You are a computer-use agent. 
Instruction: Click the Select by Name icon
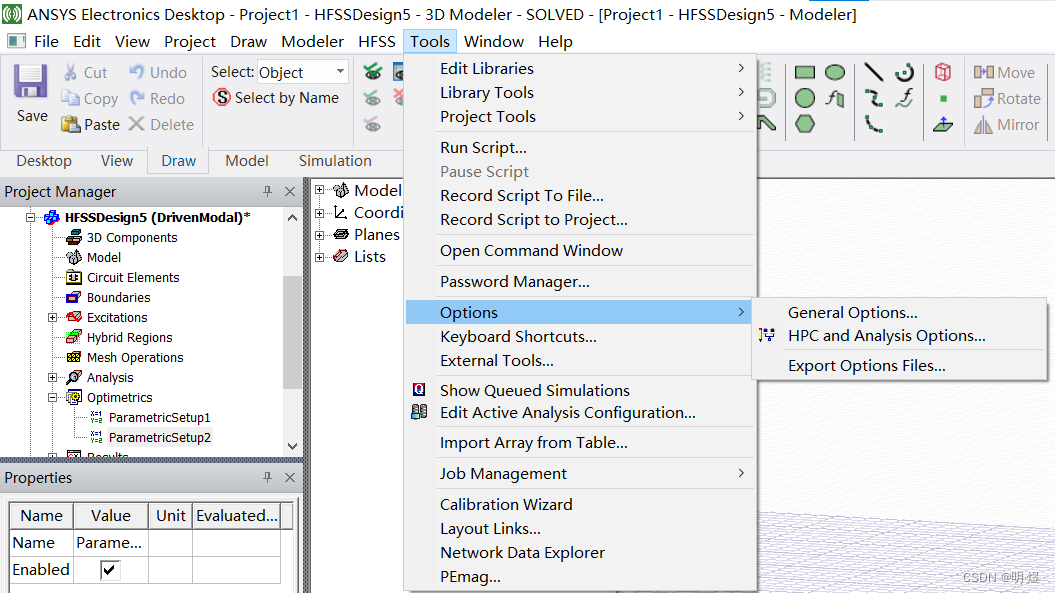(221, 98)
